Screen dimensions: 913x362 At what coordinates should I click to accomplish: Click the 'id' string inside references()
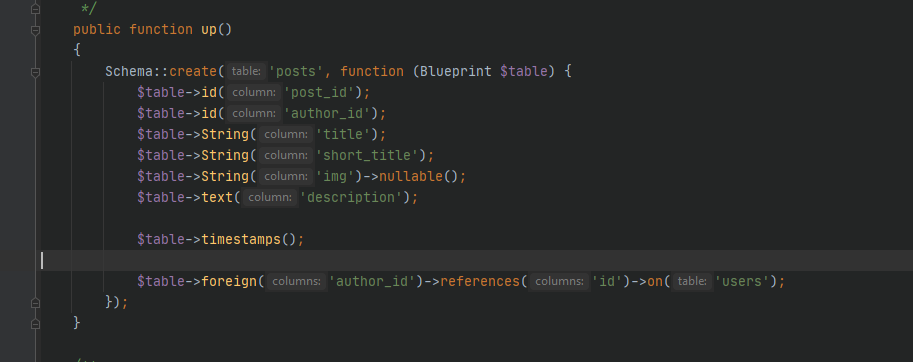pos(607,282)
